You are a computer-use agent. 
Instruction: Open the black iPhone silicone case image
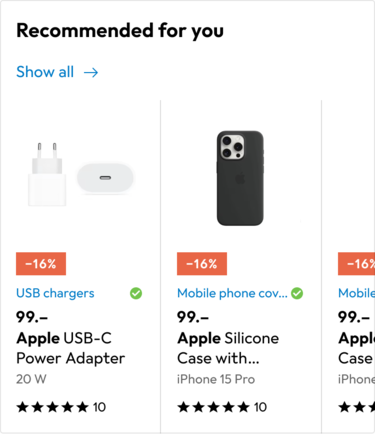point(240,178)
